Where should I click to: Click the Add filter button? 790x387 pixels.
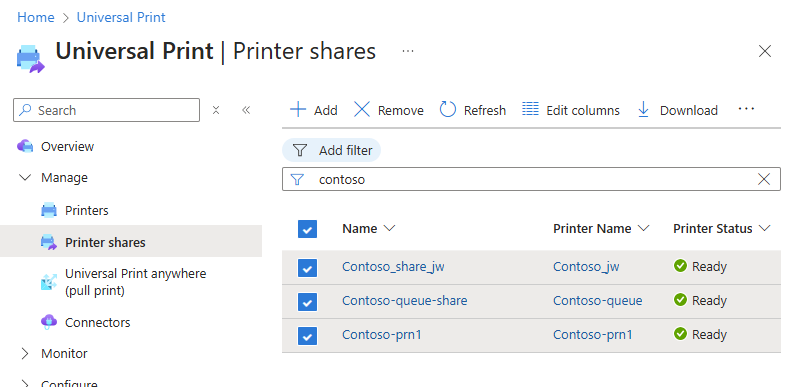coord(332,150)
